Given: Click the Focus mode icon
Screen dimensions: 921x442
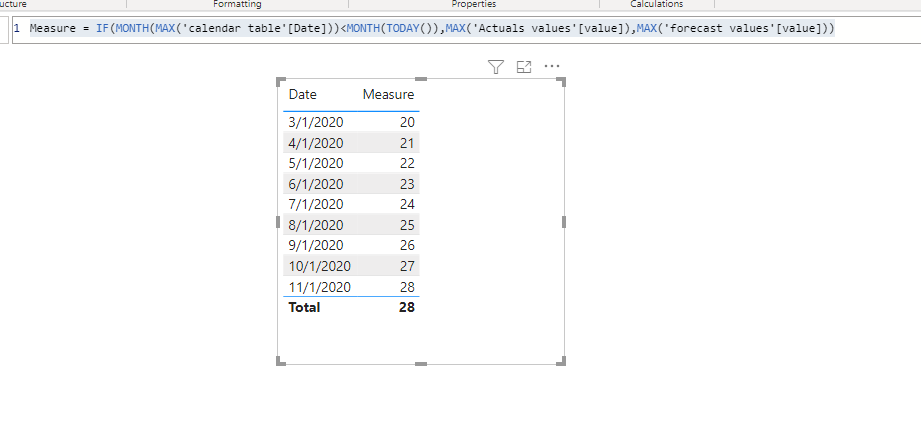Looking at the screenshot, I should coord(523,67).
